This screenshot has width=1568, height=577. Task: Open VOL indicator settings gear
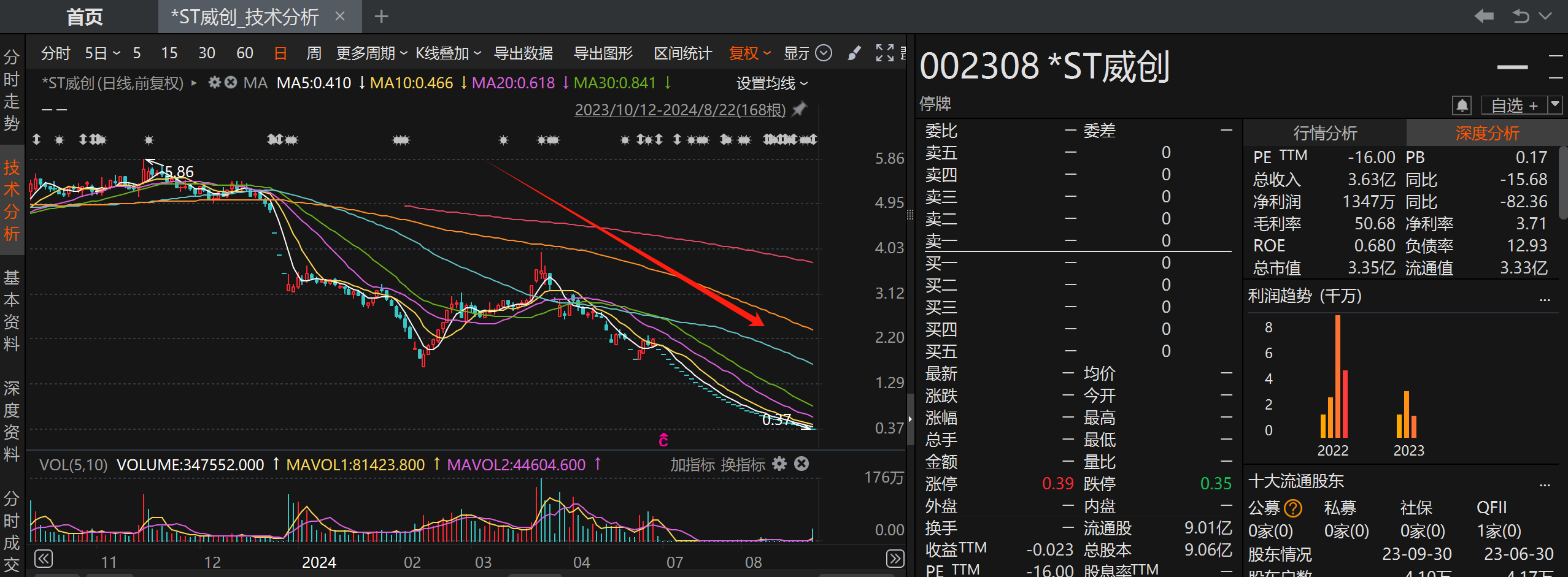pos(779,464)
